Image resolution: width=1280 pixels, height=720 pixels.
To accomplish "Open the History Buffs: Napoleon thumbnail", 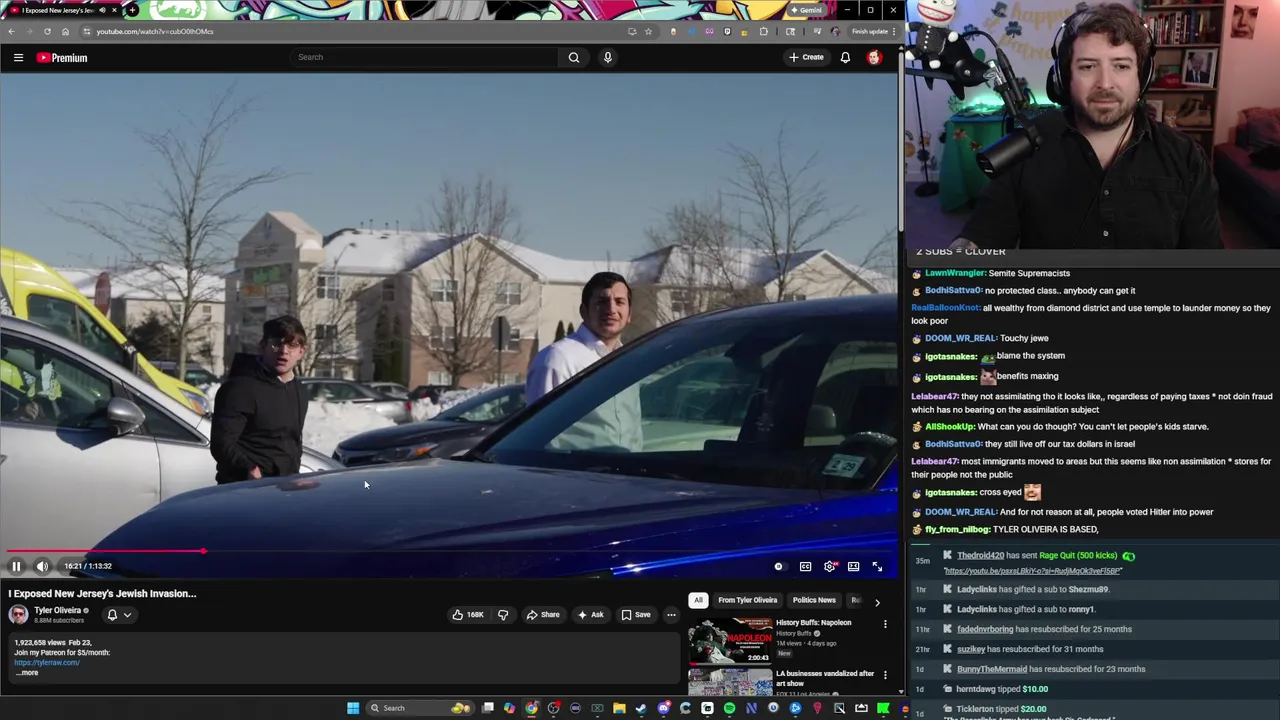I will (730, 640).
